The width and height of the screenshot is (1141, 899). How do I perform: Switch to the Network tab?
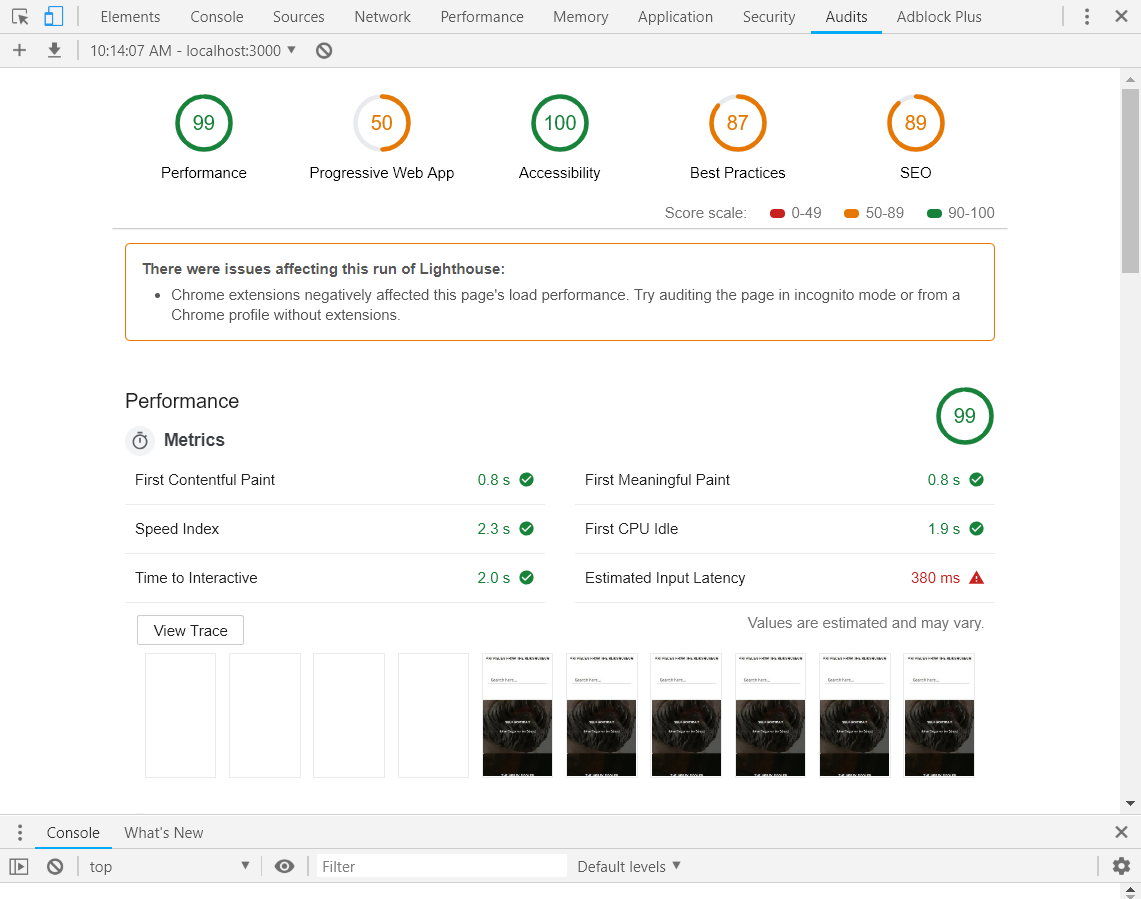point(382,17)
